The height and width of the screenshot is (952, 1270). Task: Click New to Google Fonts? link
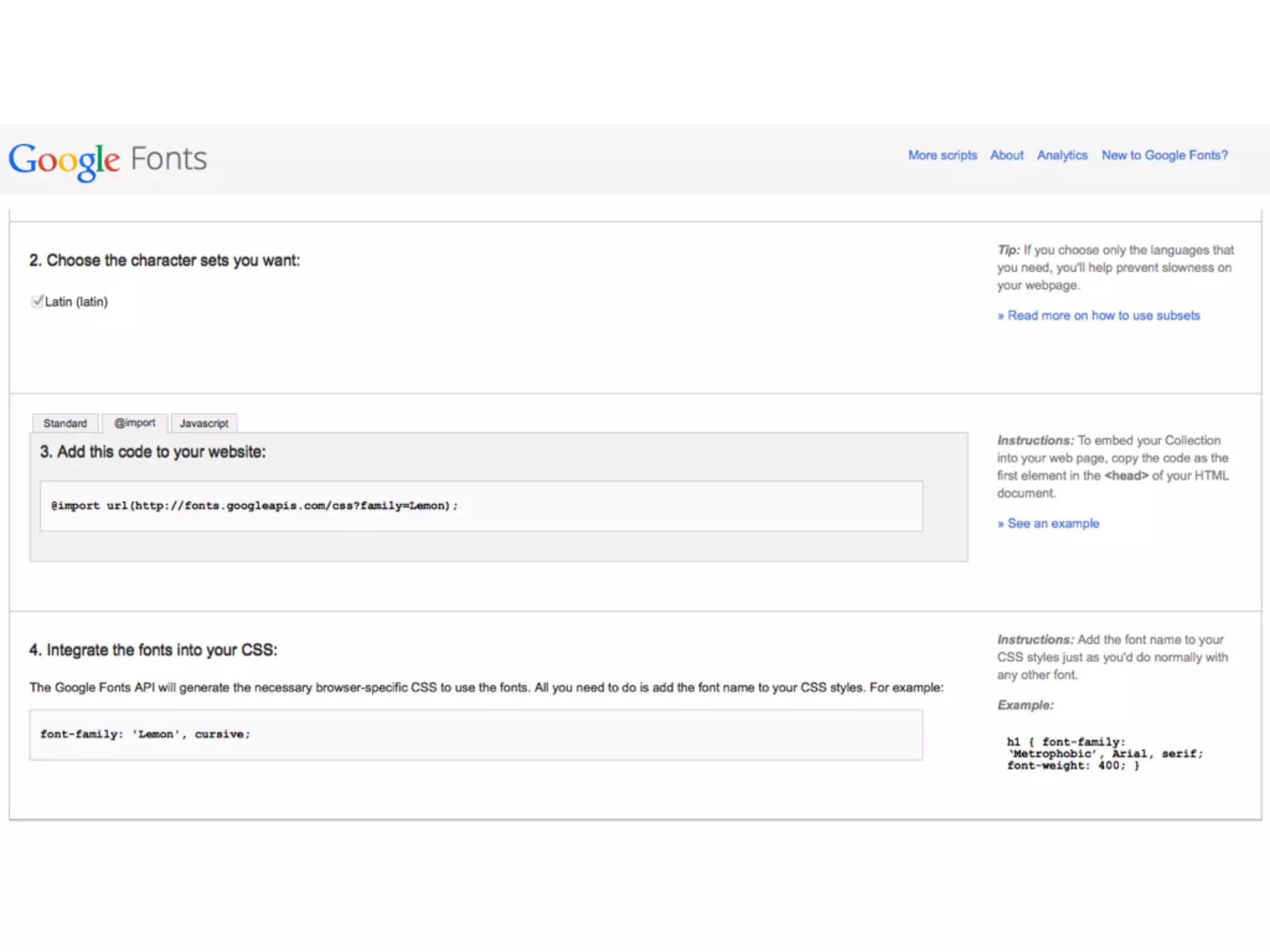(1164, 156)
